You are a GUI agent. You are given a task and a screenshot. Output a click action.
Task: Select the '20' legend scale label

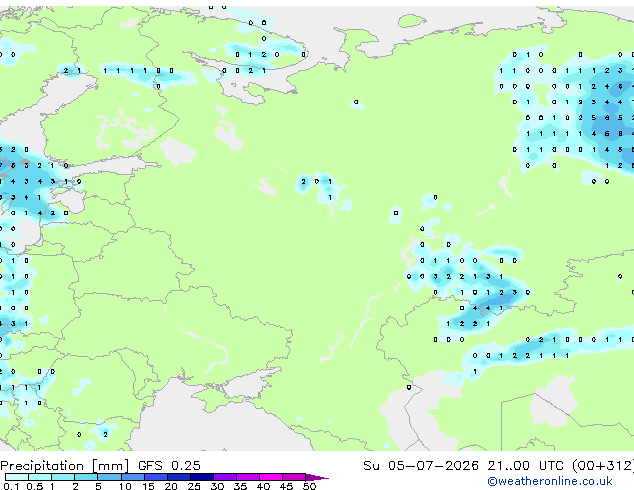(171, 486)
